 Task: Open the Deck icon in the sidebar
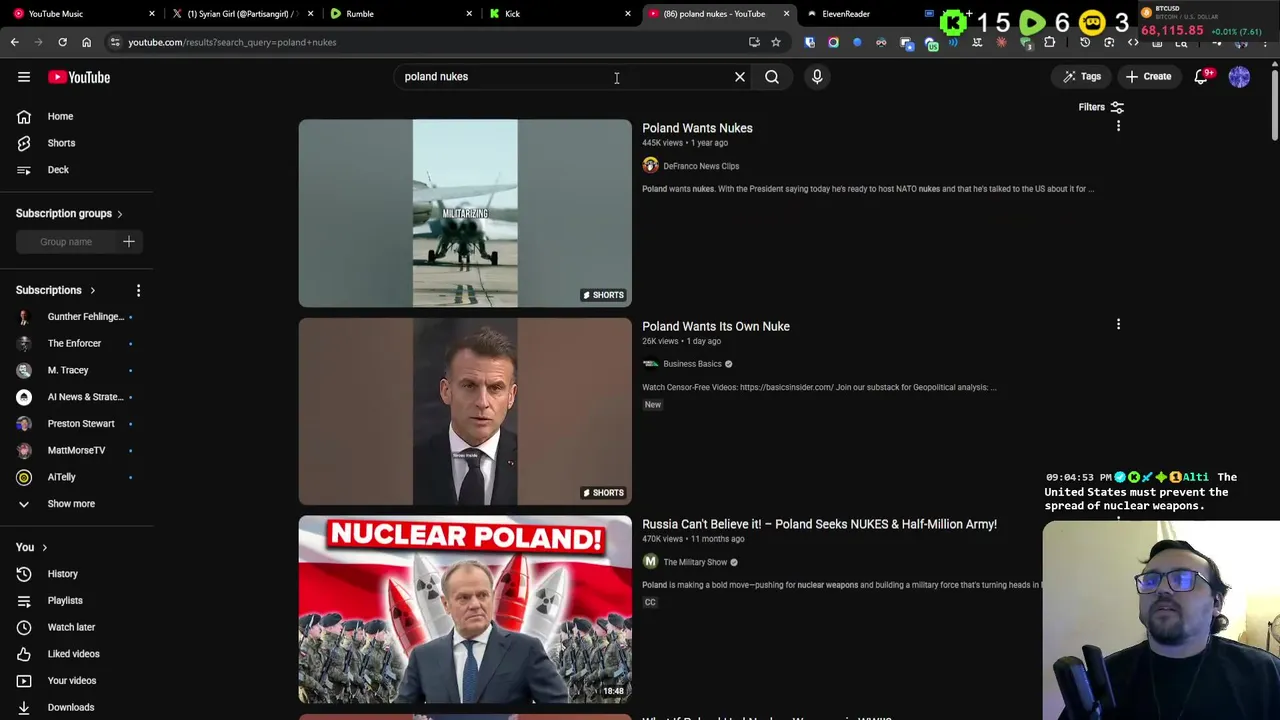tap(24, 170)
